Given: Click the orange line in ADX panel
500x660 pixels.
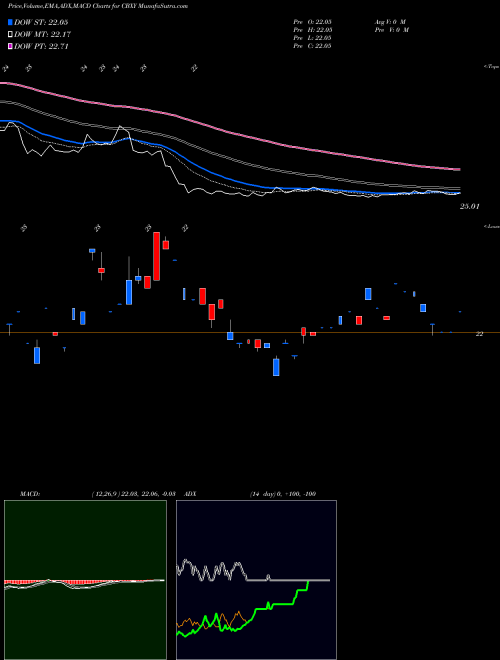Looking at the screenshot, I should point(210,620).
